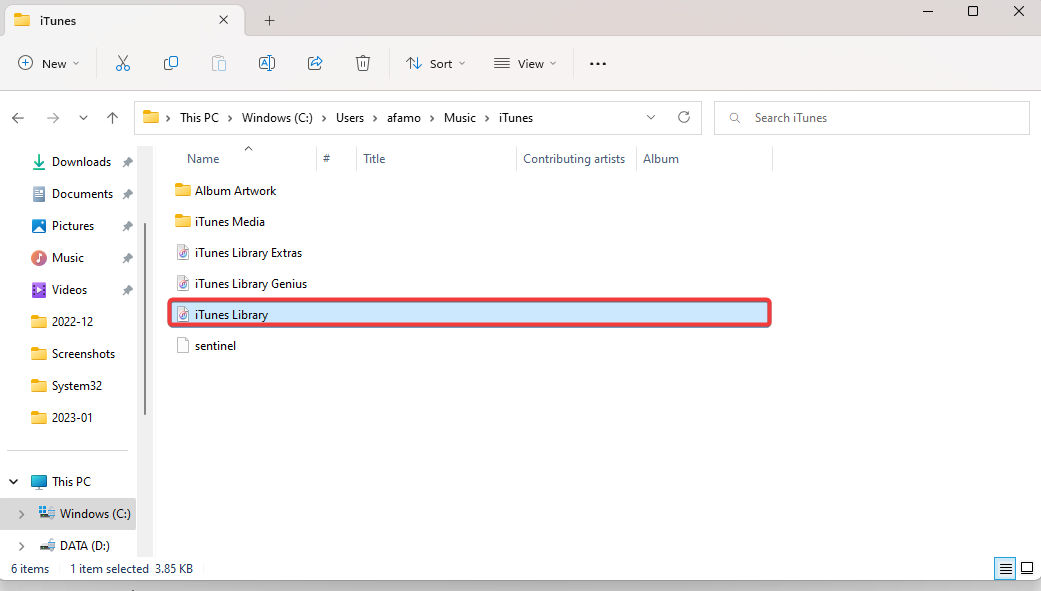The height and width of the screenshot is (591, 1041).
Task: Close the iTunes tab
Action: tap(224, 20)
